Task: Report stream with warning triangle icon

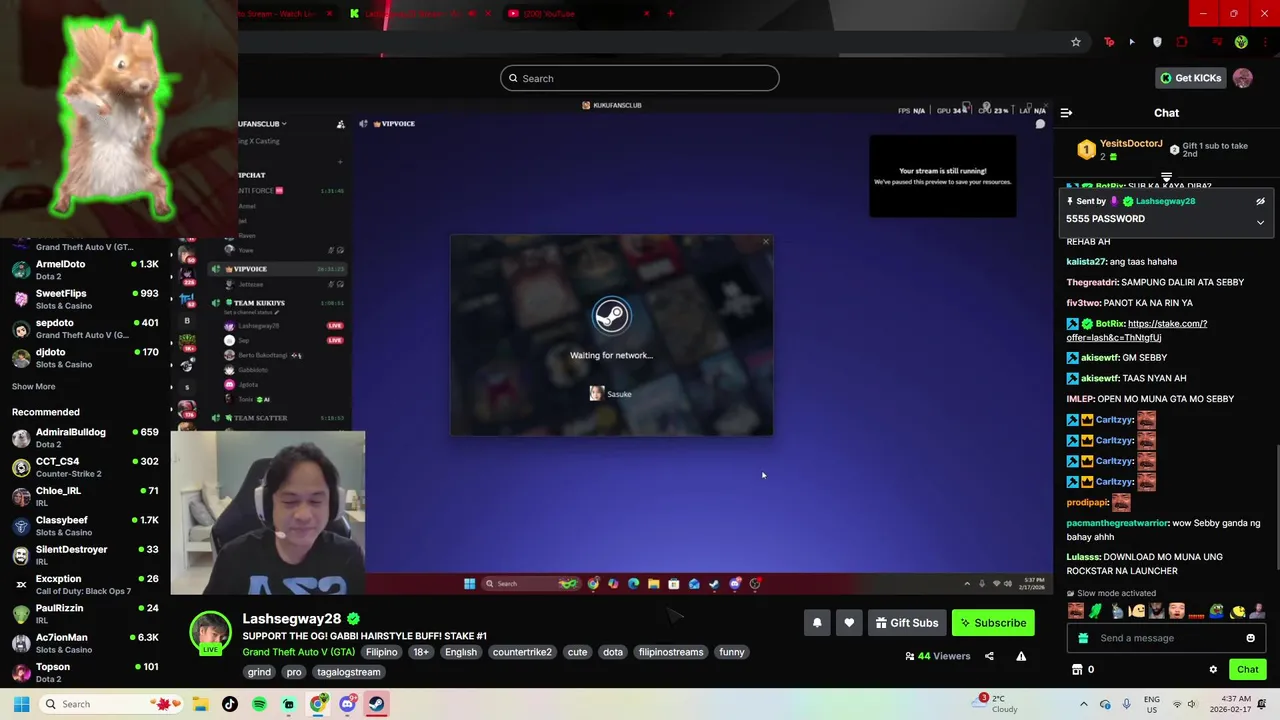Action: pos(1021,656)
